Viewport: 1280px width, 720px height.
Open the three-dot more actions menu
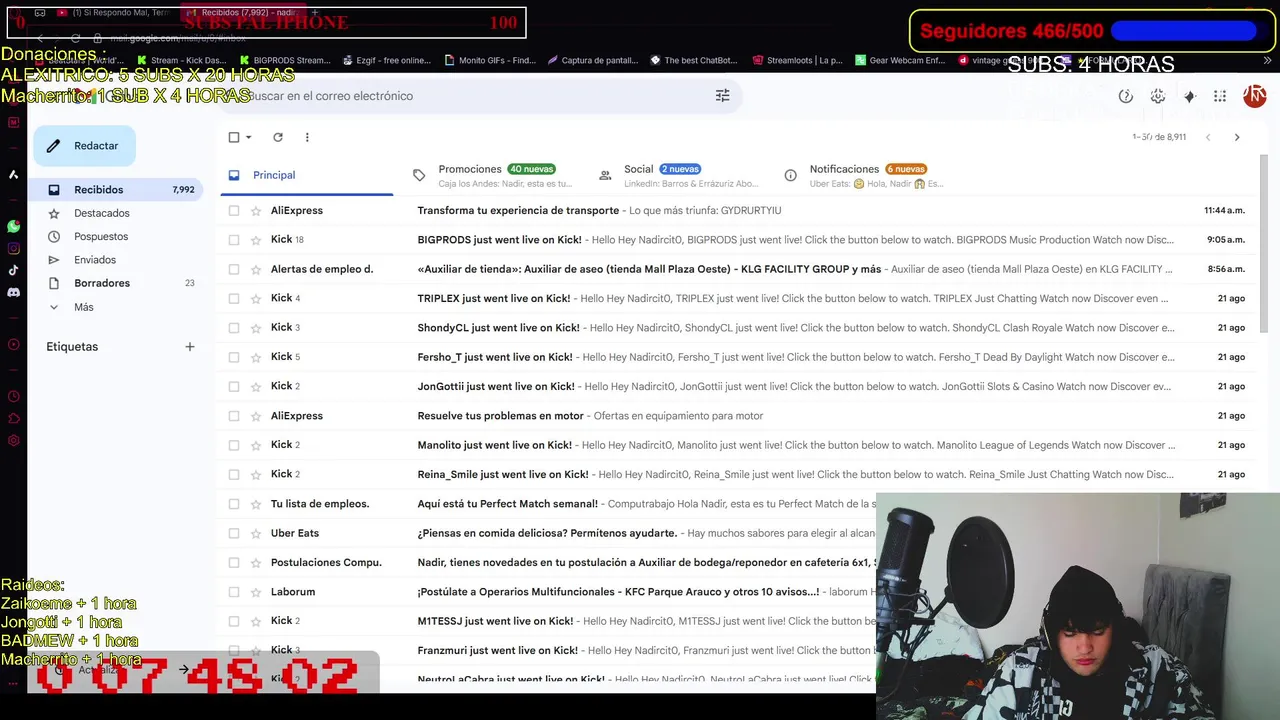[x=307, y=137]
